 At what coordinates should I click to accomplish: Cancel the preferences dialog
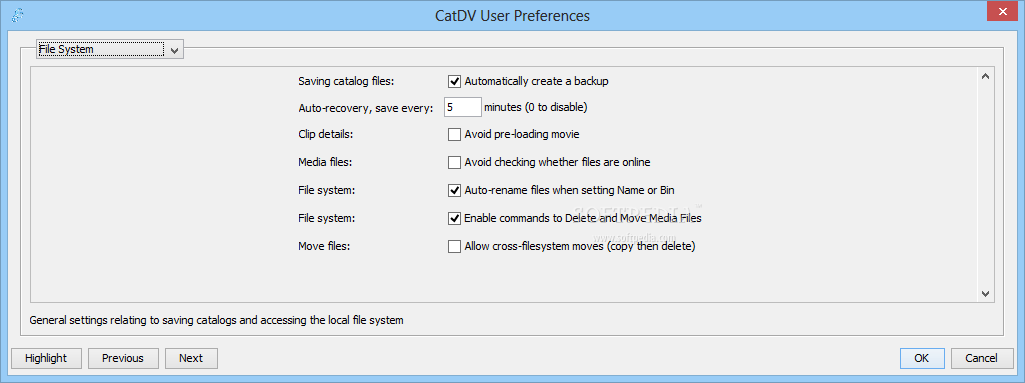click(x=981, y=358)
